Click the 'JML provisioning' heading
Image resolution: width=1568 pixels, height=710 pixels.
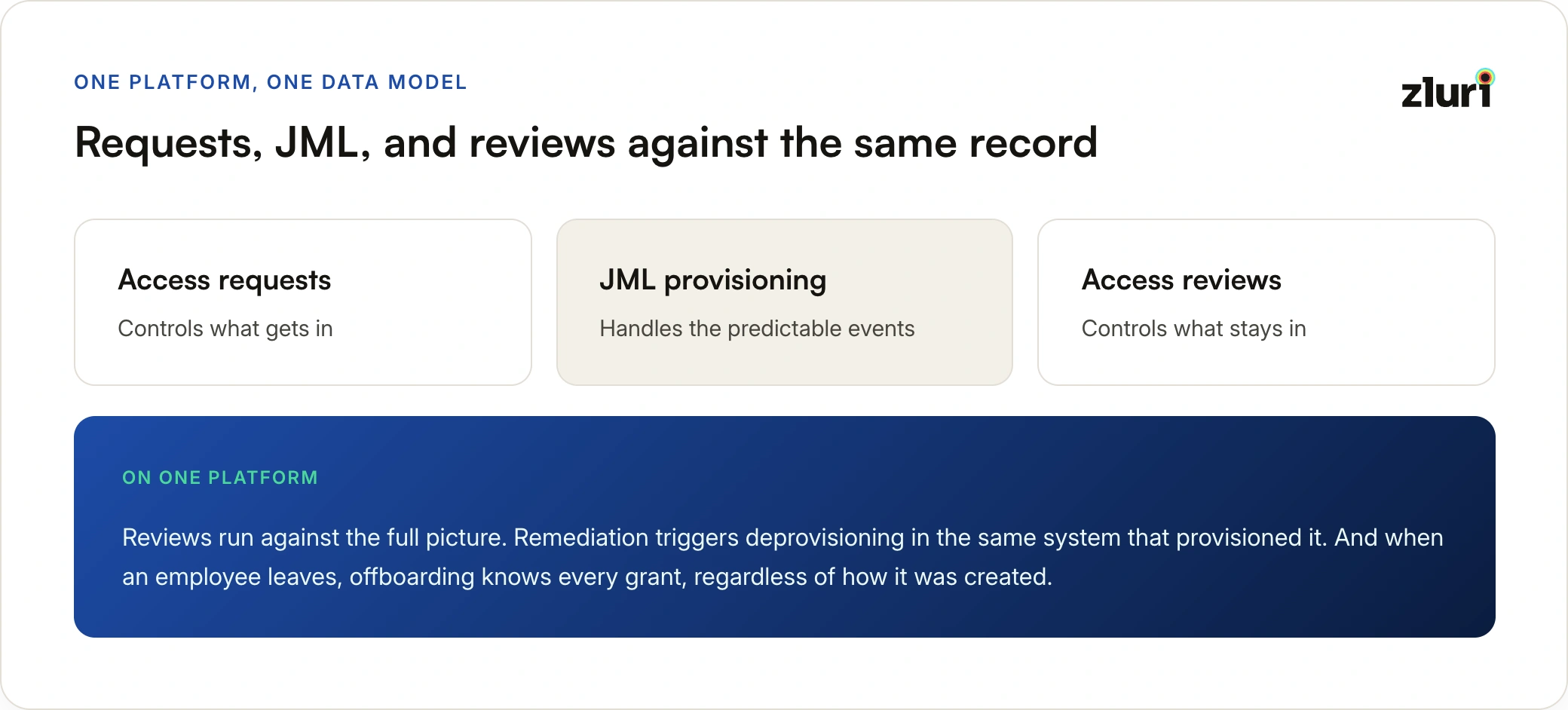(x=713, y=280)
